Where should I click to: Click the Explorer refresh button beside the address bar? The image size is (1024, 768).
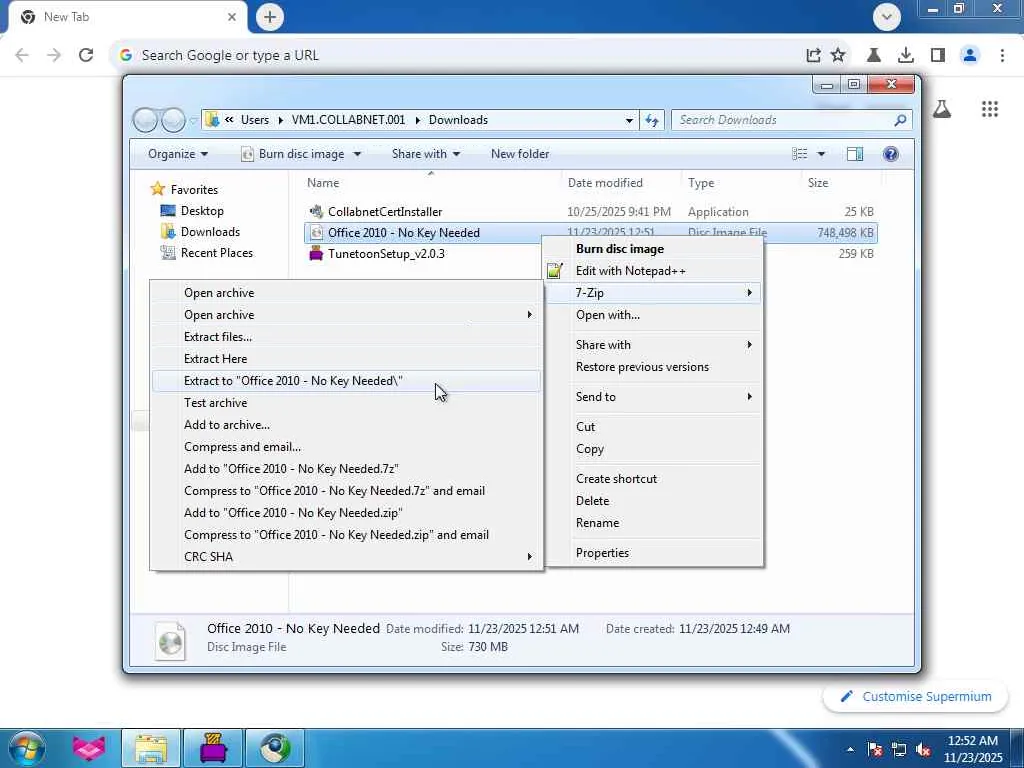[x=652, y=120]
